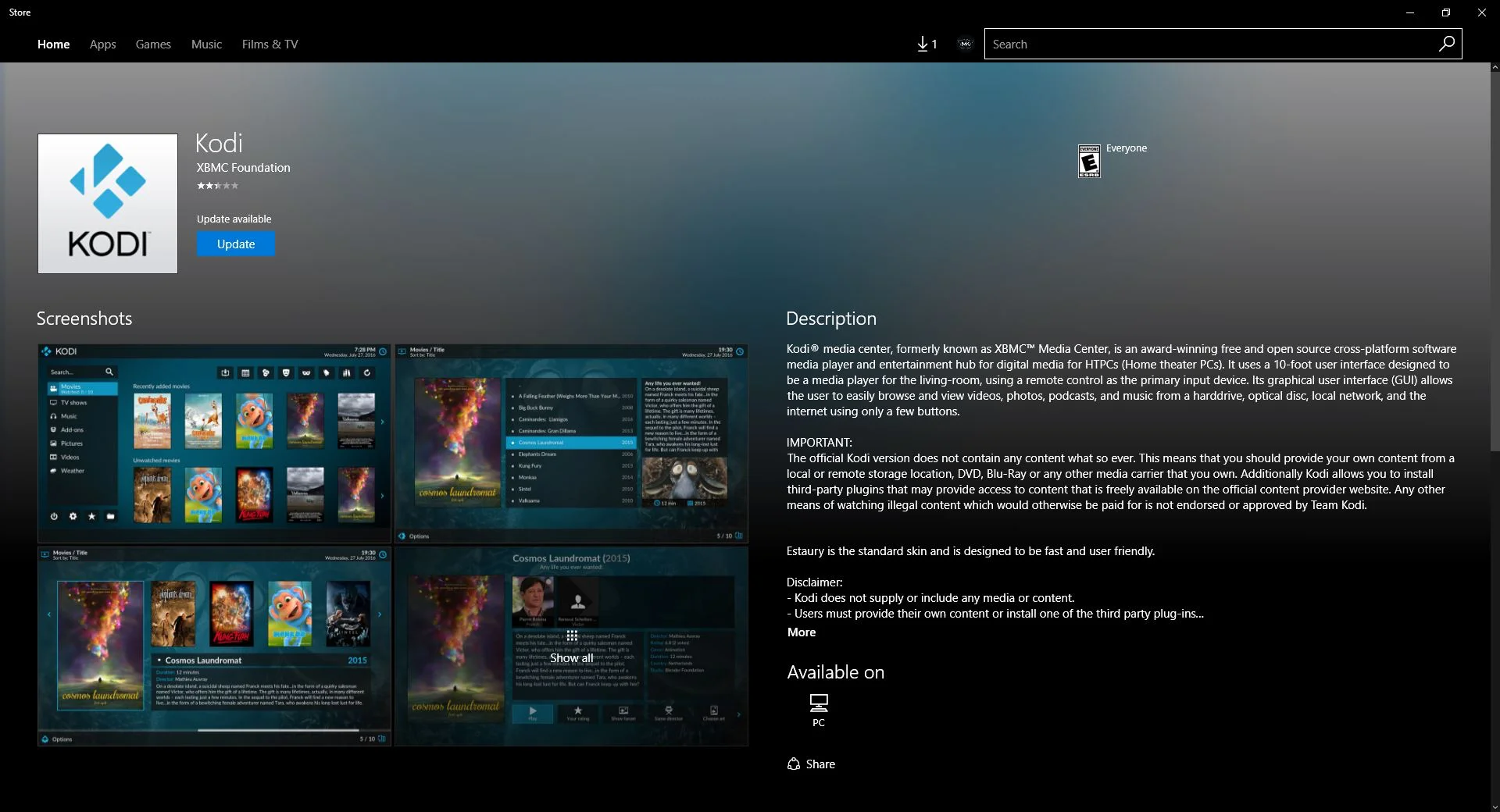Click the user account avatar icon
The width and height of the screenshot is (1500, 812).
(965, 45)
